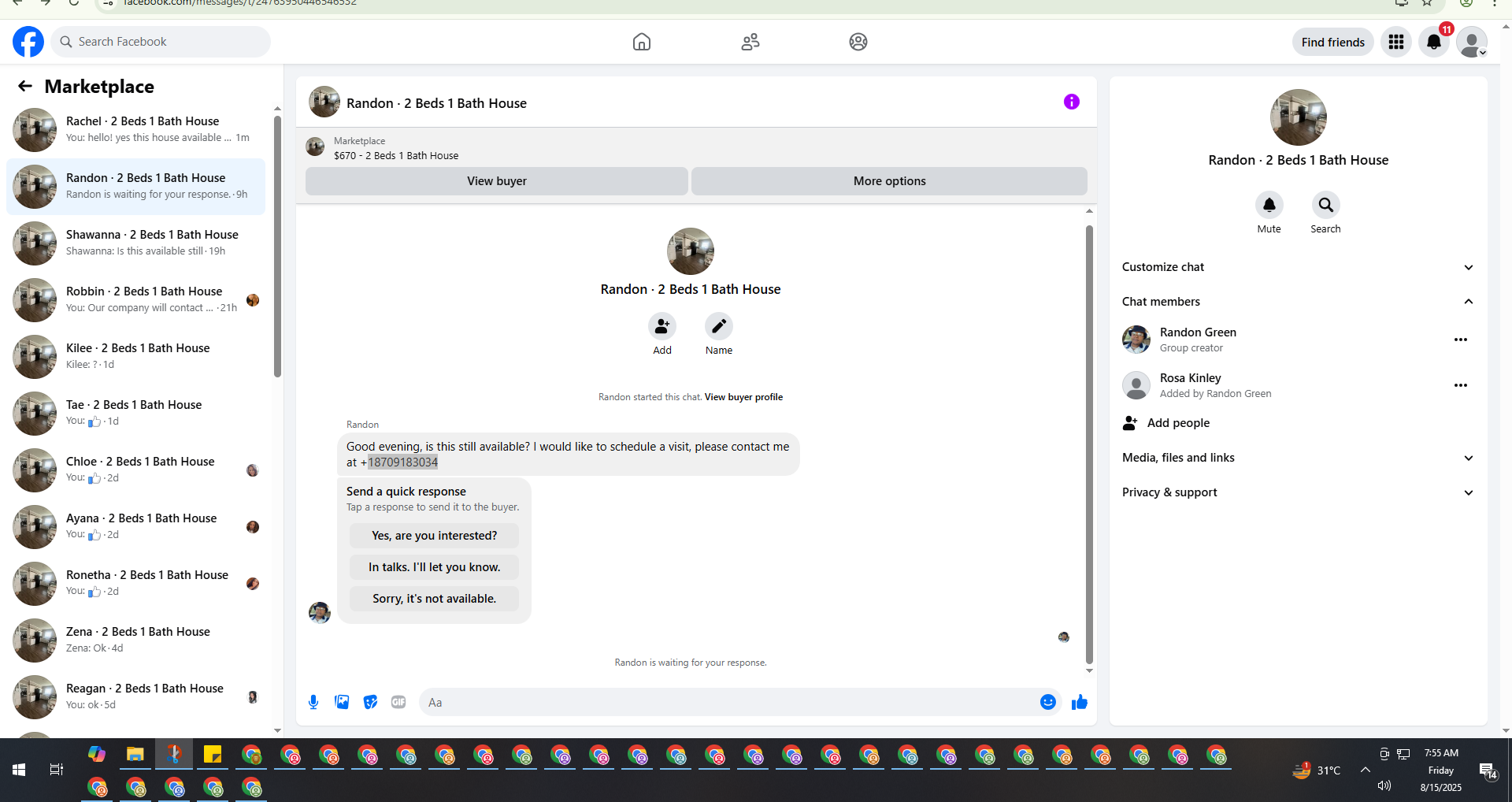Open options for Rosa Kinley member
1512x802 pixels.
tap(1461, 385)
